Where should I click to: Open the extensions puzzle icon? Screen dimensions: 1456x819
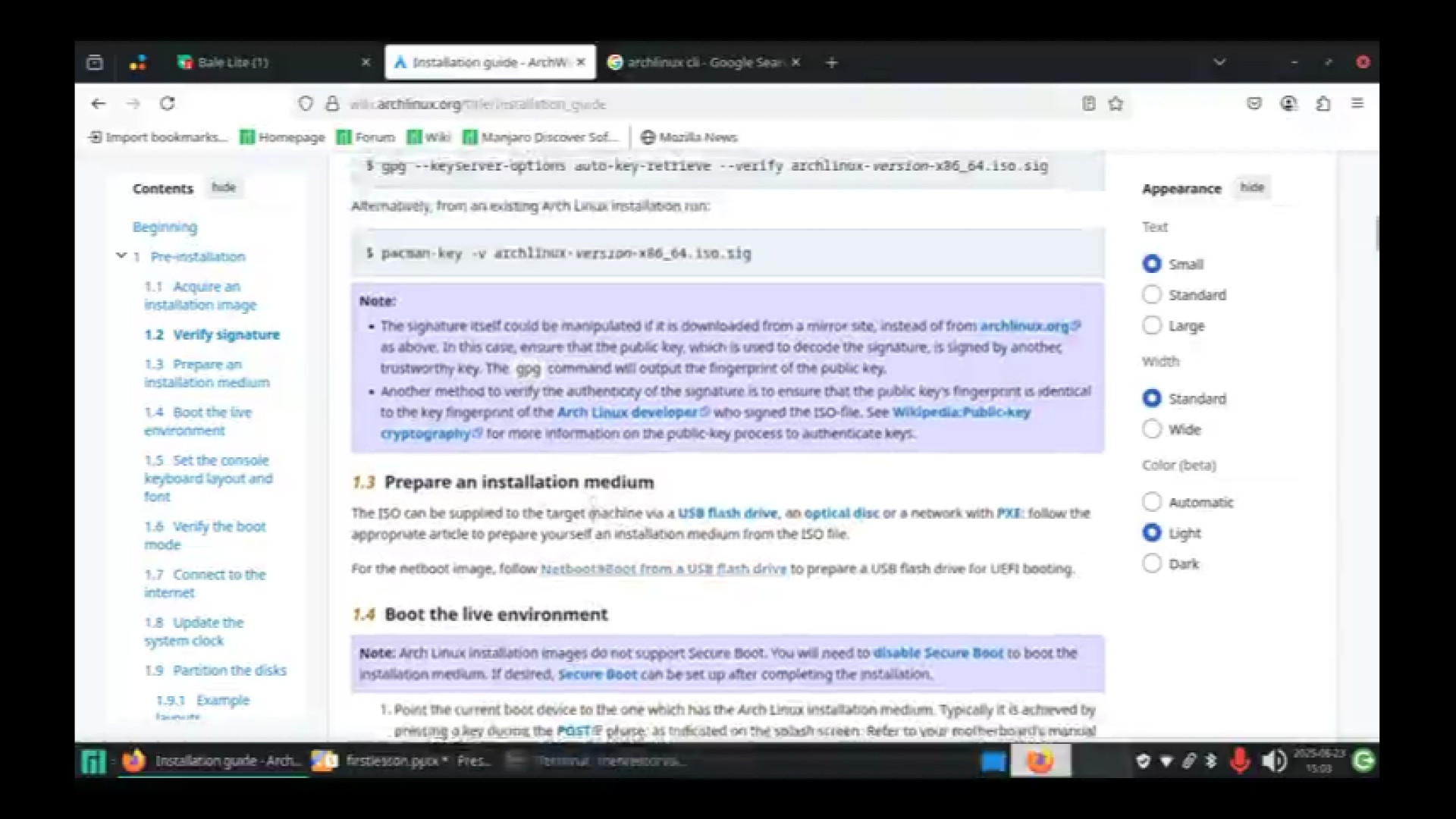(x=1323, y=104)
